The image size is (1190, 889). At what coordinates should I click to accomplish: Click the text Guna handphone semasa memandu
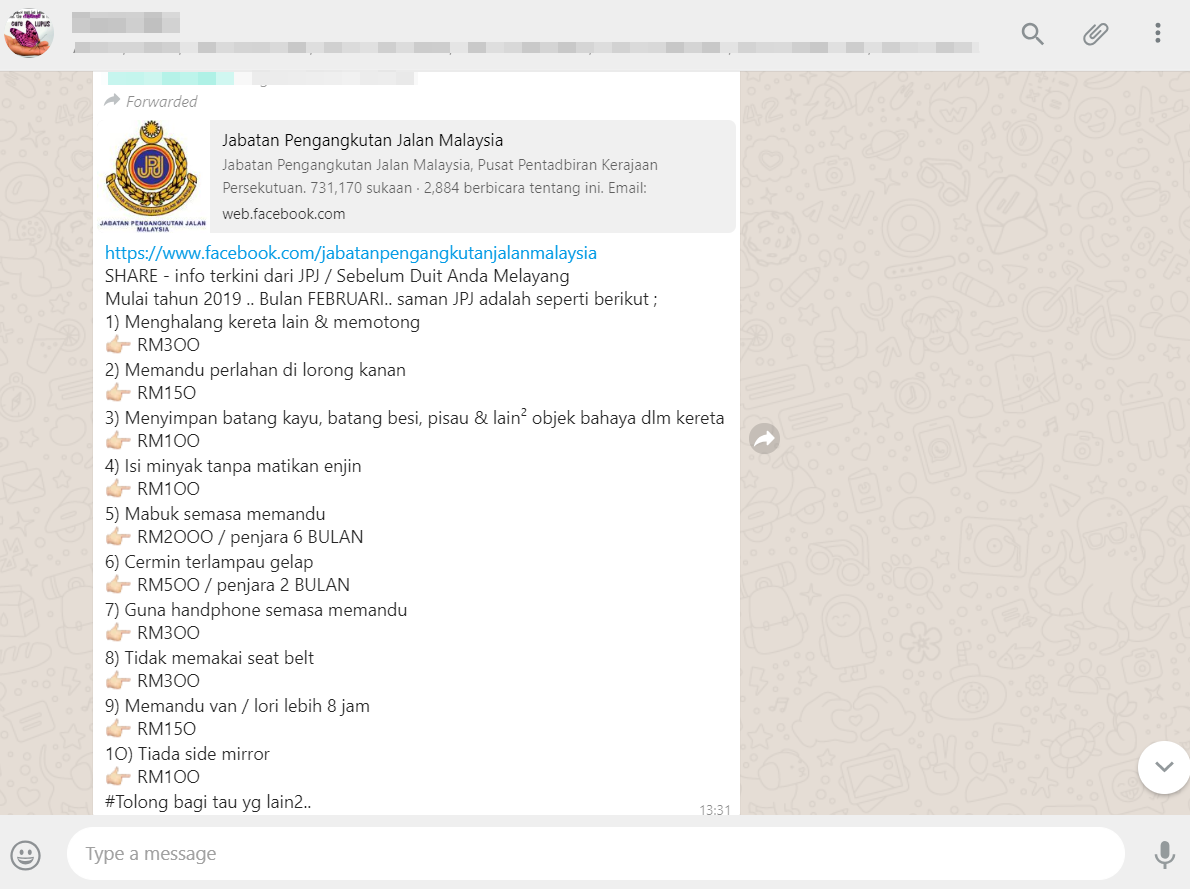click(266, 610)
